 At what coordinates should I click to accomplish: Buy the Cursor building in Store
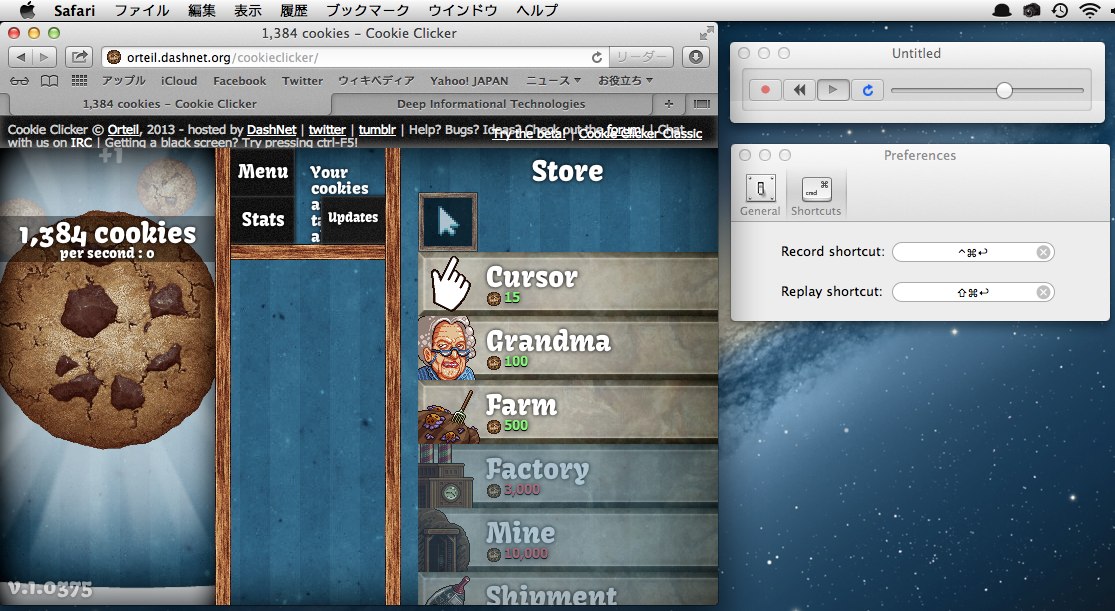click(568, 283)
